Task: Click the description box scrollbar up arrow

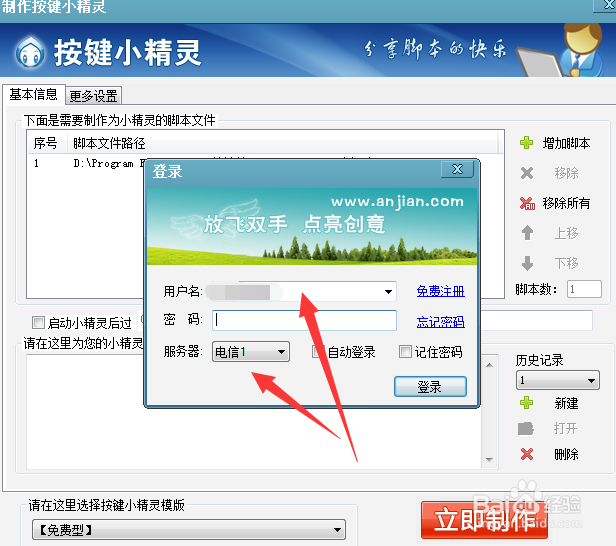Action: pos(489,365)
